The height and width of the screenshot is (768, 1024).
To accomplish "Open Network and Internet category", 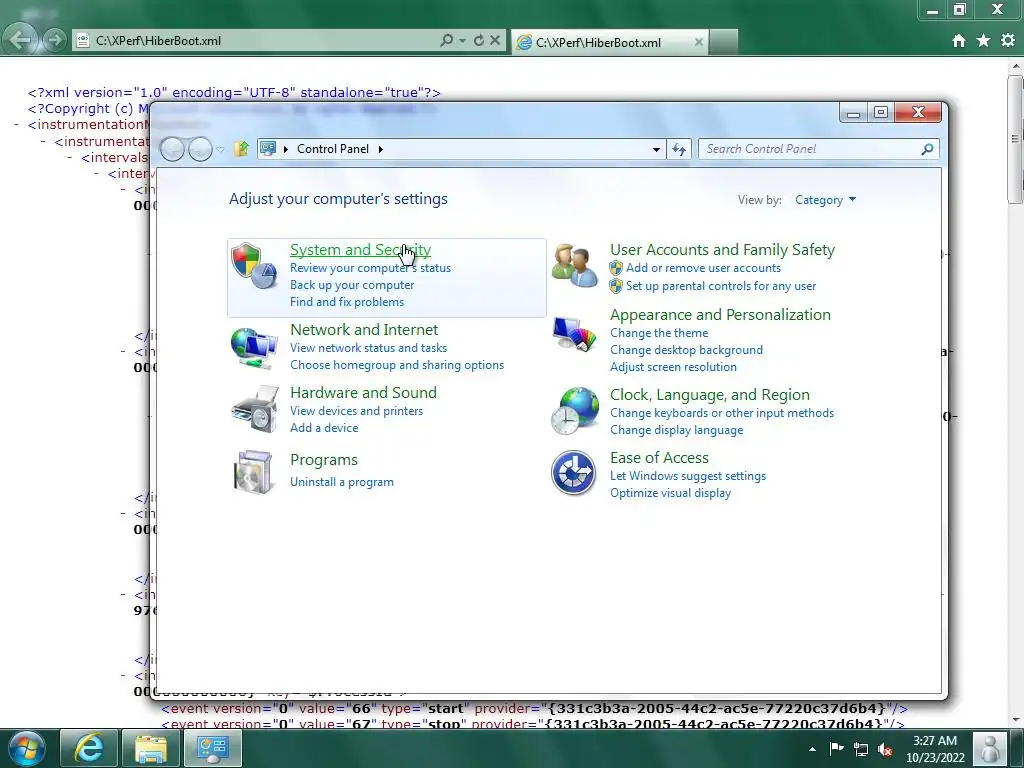I will [x=364, y=330].
